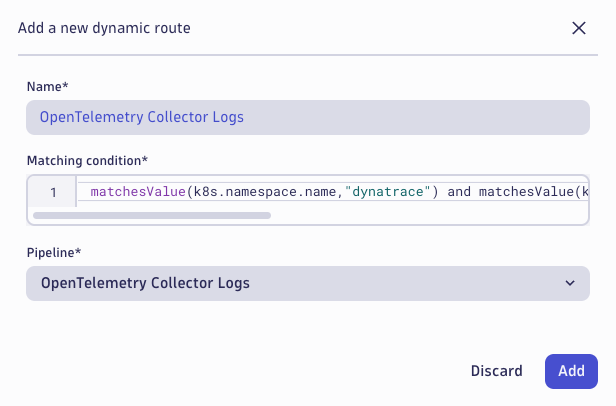Click the "dynatrace" string in the condition
The height and width of the screenshot is (406, 616).
[x=387, y=192]
